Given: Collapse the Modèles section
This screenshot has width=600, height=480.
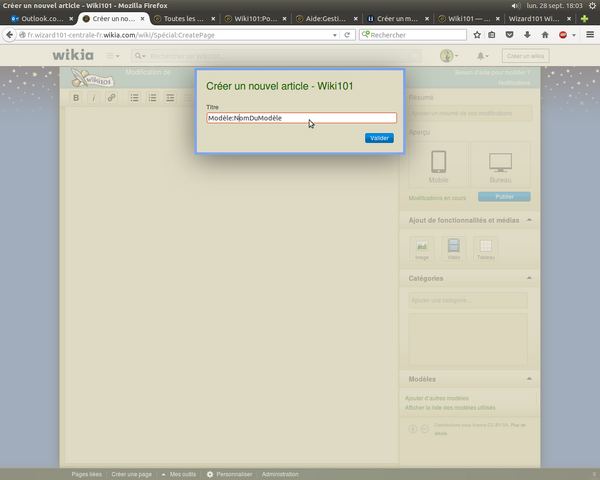Looking at the screenshot, I should pyautogui.click(x=529, y=379).
